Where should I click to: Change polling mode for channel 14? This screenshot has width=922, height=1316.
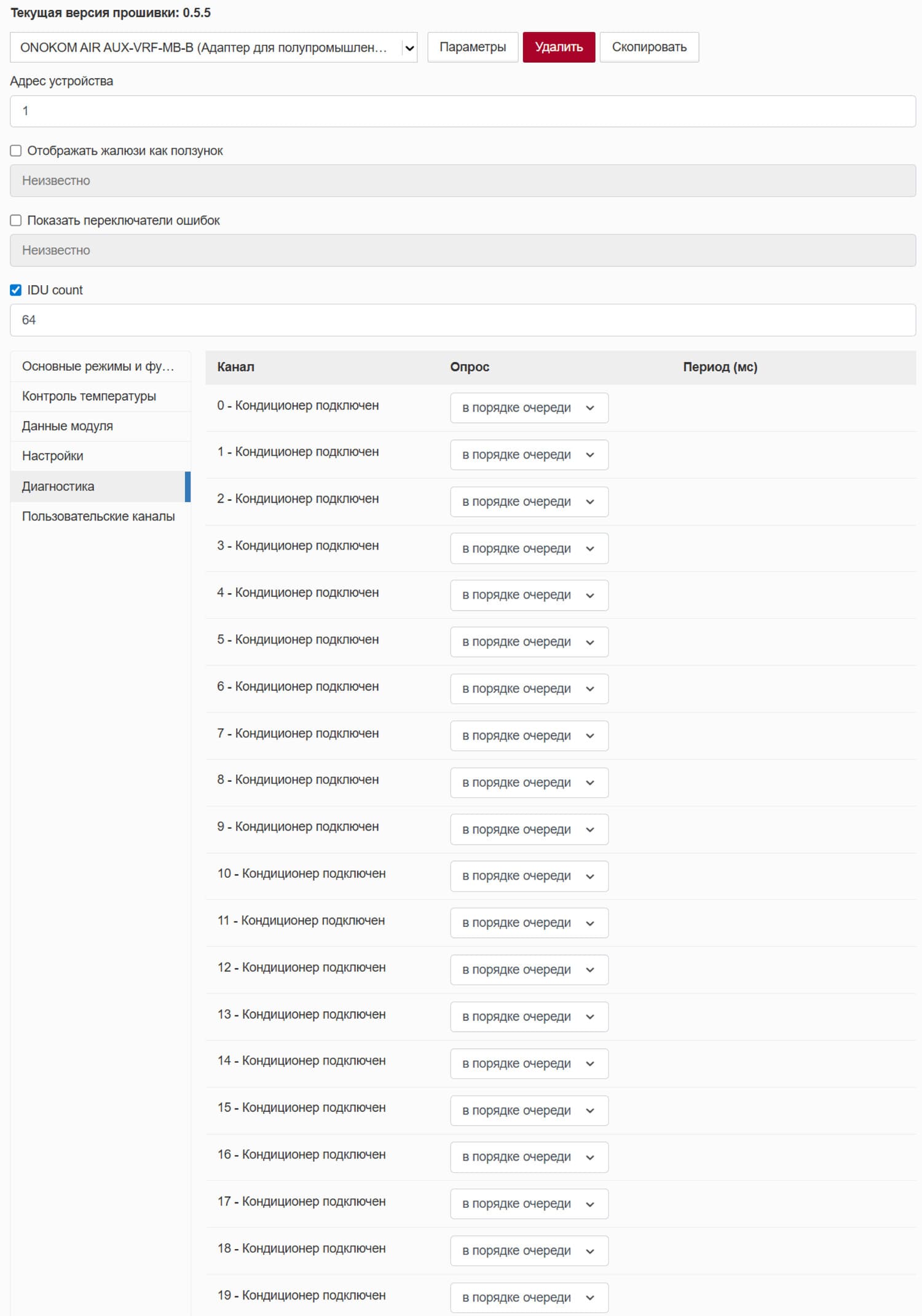529,1063
